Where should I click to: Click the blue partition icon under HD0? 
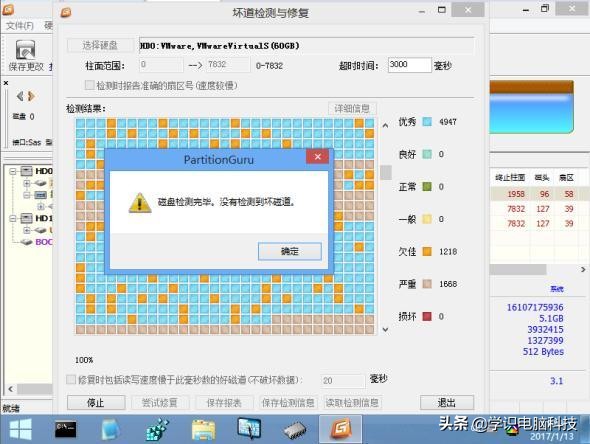(x=40, y=195)
